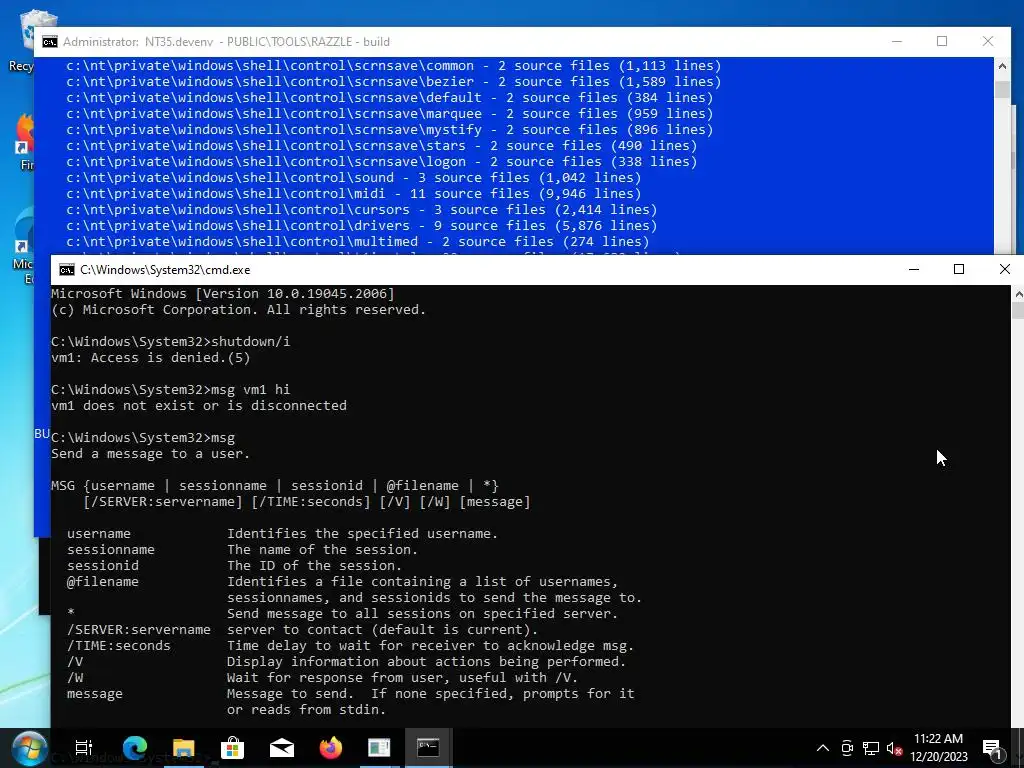Click the '/SERVER:servername' option in help list
Image resolution: width=1024 pixels, height=768 pixels.
(x=139, y=630)
